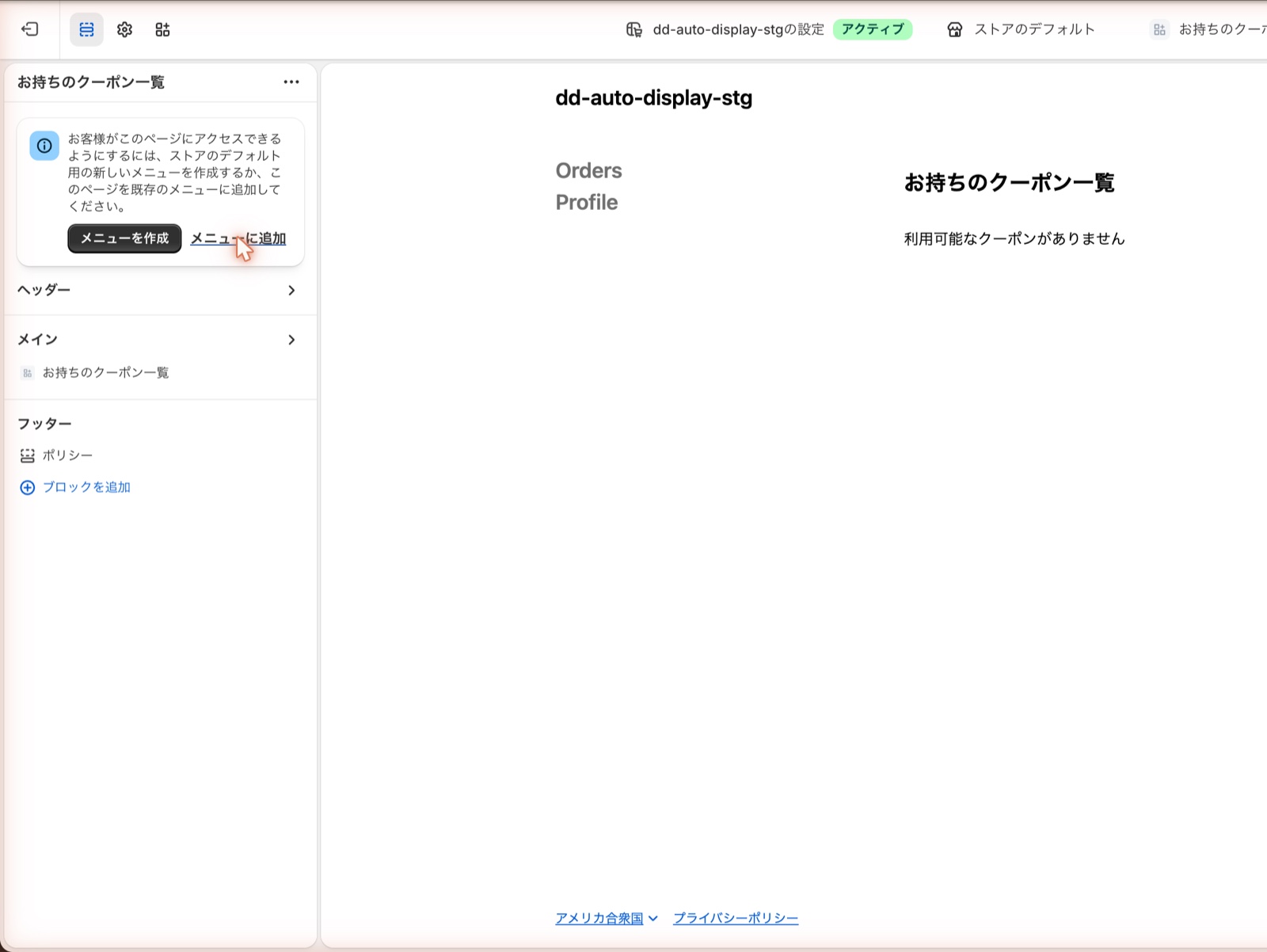Open the three-dot menu for お持ちのクーポン一覧
Image resolution: width=1267 pixels, height=952 pixels.
click(x=291, y=82)
